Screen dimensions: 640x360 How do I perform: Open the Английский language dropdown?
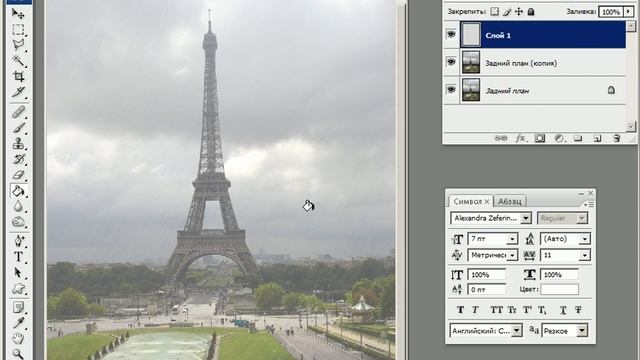[517, 331]
